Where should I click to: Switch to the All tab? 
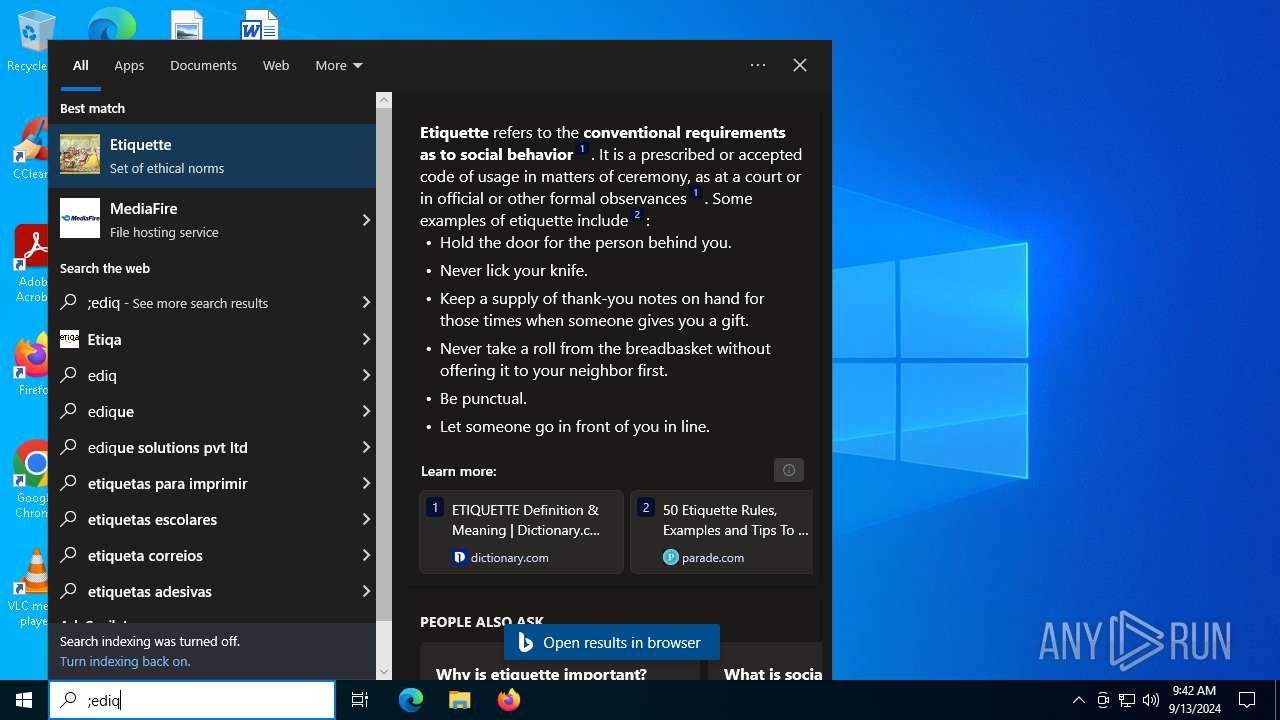click(81, 65)
